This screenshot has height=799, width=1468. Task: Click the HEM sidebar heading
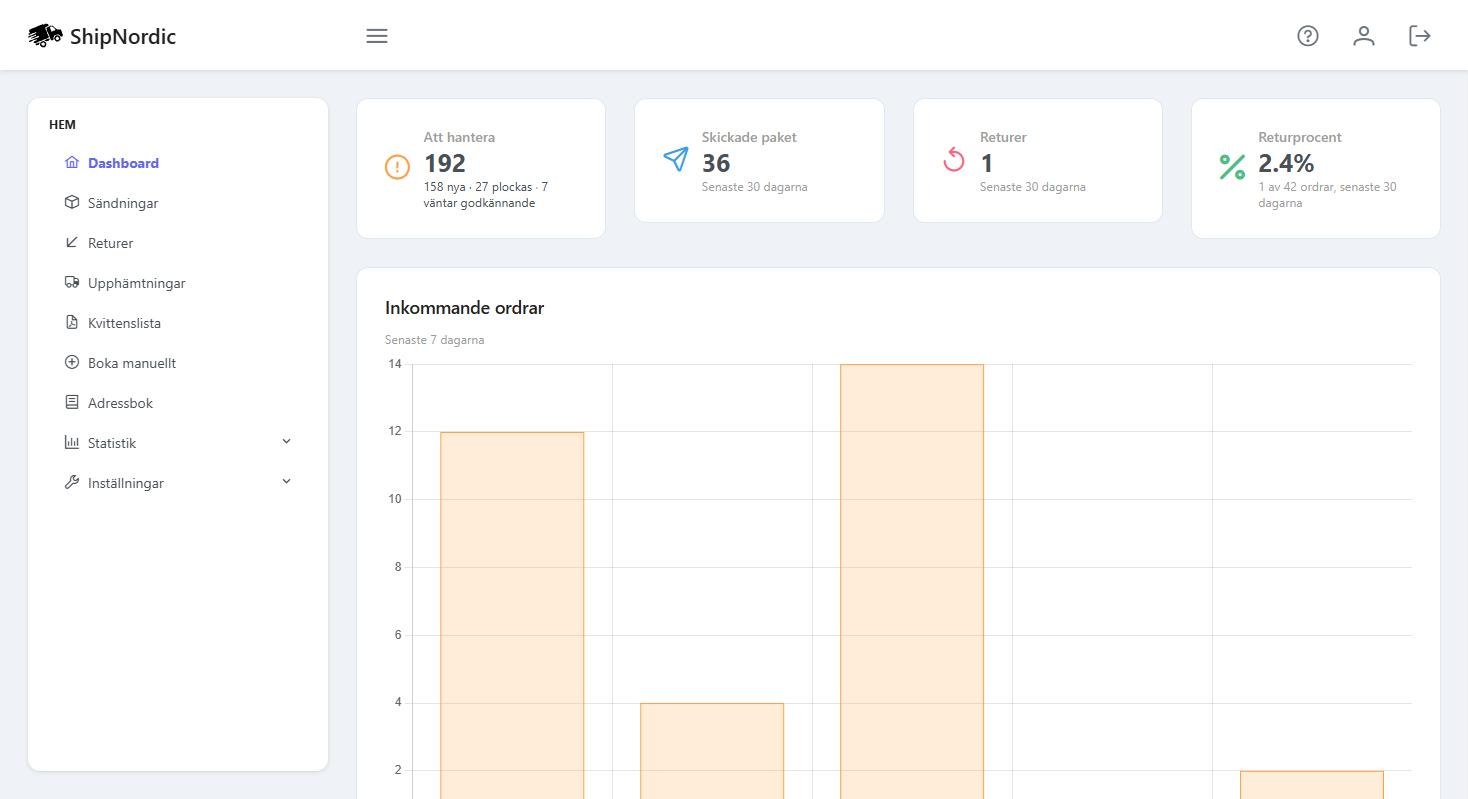click(62, 125)
